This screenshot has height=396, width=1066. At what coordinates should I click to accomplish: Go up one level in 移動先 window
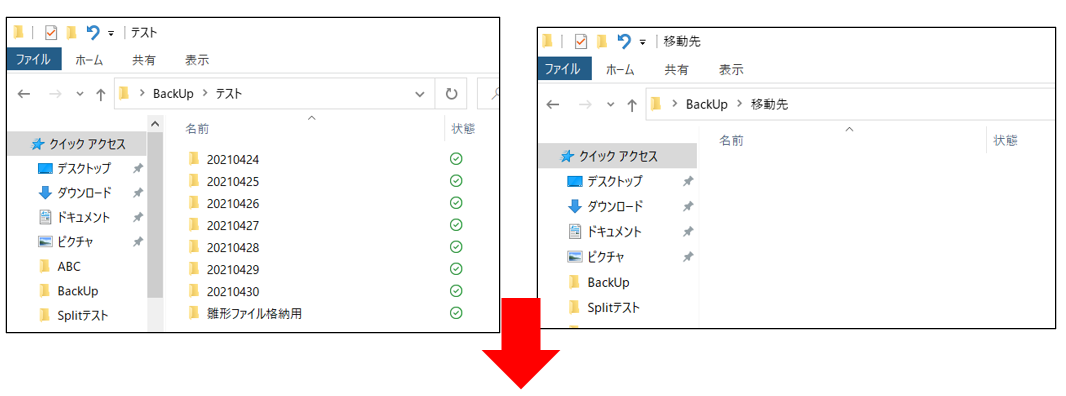tap(632, 104)
